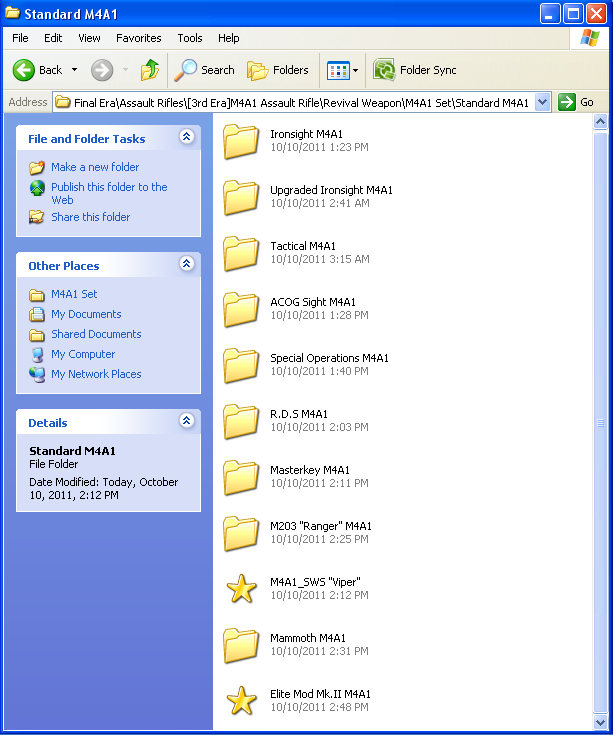Open the Back button history dropdown arrow

coord(74,70)
